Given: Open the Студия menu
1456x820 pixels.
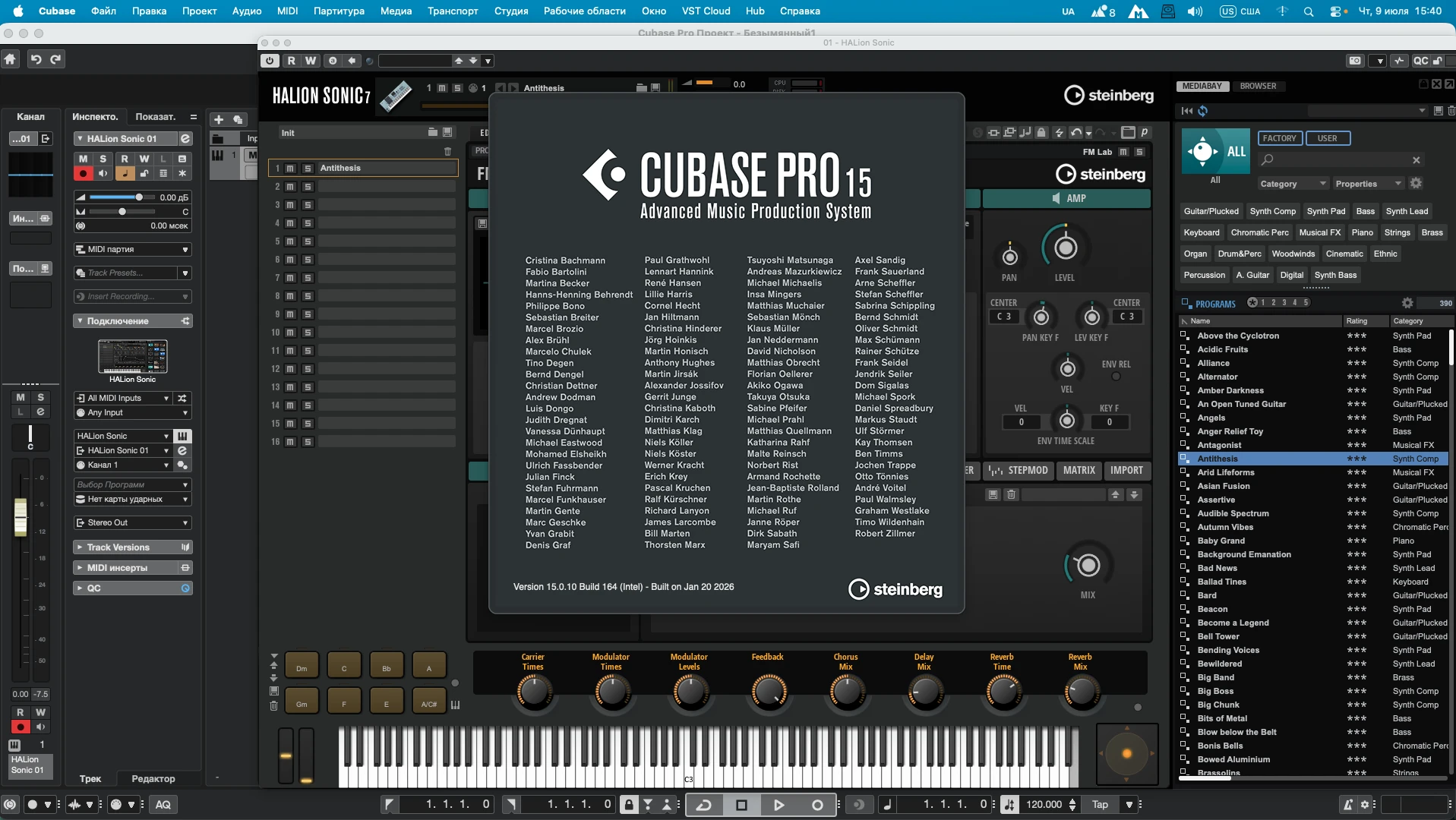Looking at the screenshot, I should click(511, 11).
